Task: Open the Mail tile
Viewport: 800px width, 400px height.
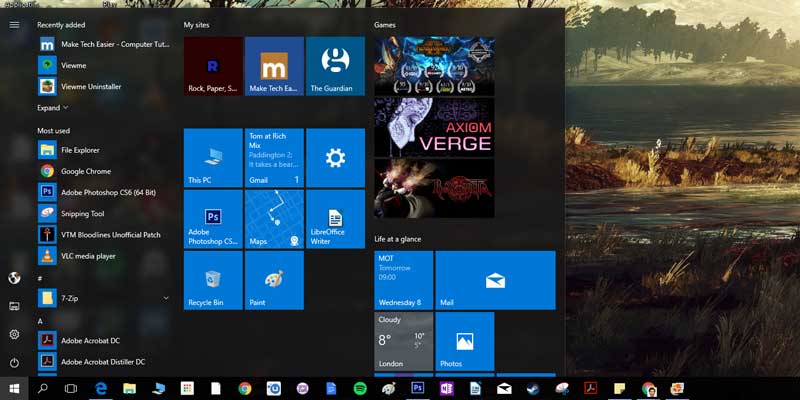Action: coord(495,280)
